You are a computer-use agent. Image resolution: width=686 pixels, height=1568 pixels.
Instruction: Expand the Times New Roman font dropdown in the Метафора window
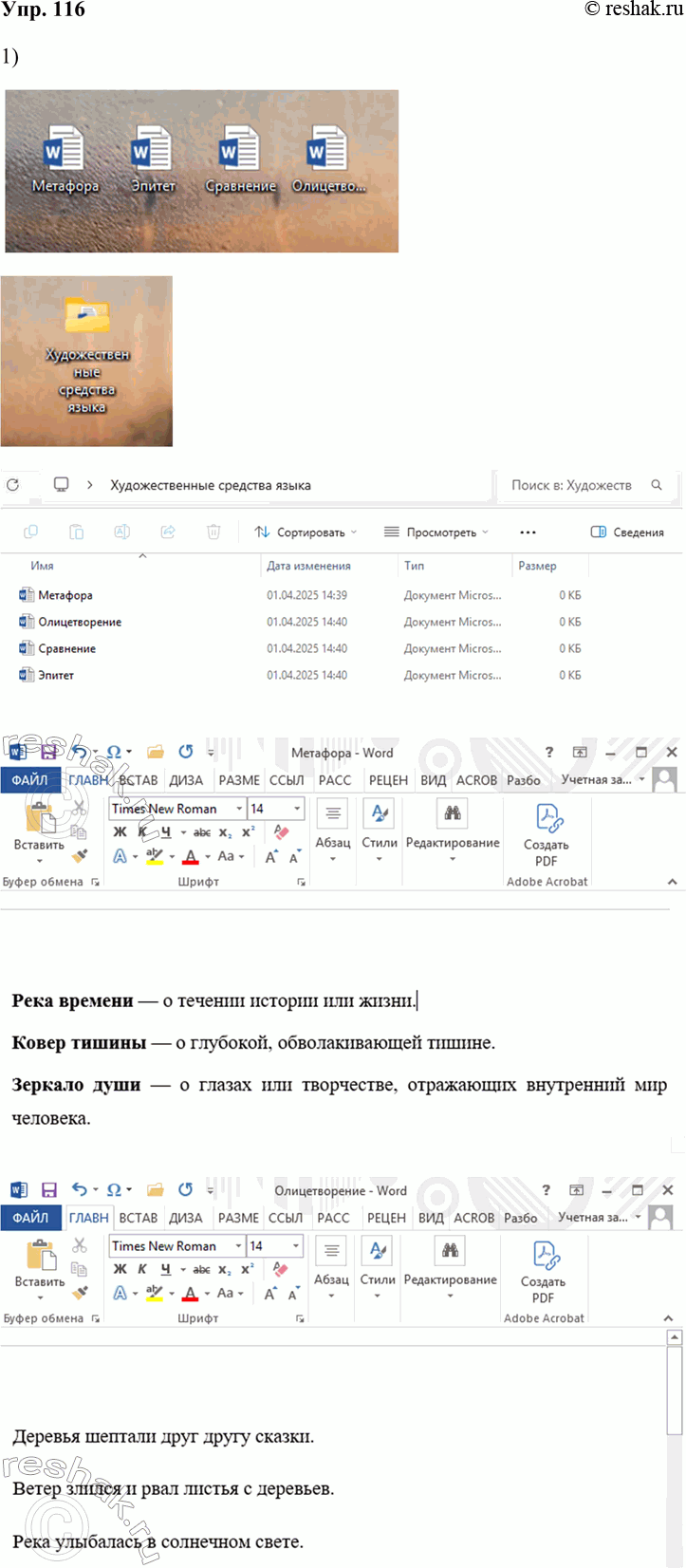coord(237,809)
